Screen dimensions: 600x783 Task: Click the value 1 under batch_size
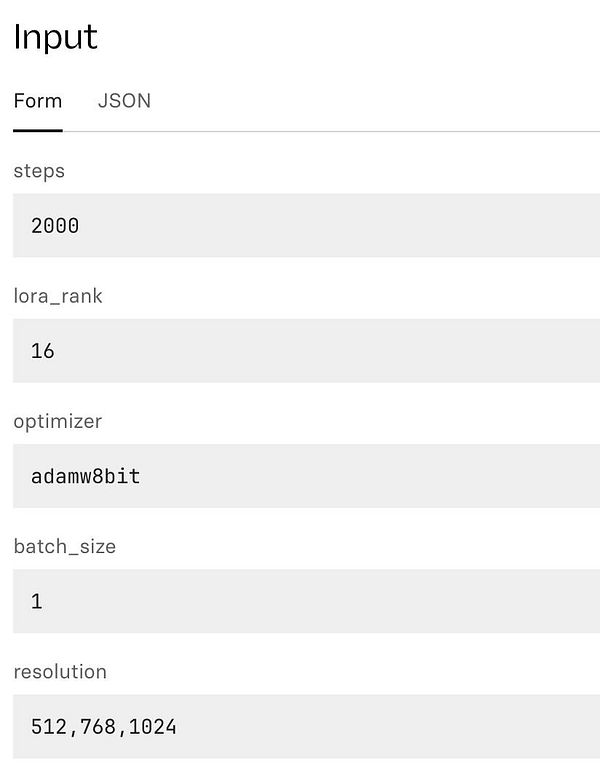point(37,601)
